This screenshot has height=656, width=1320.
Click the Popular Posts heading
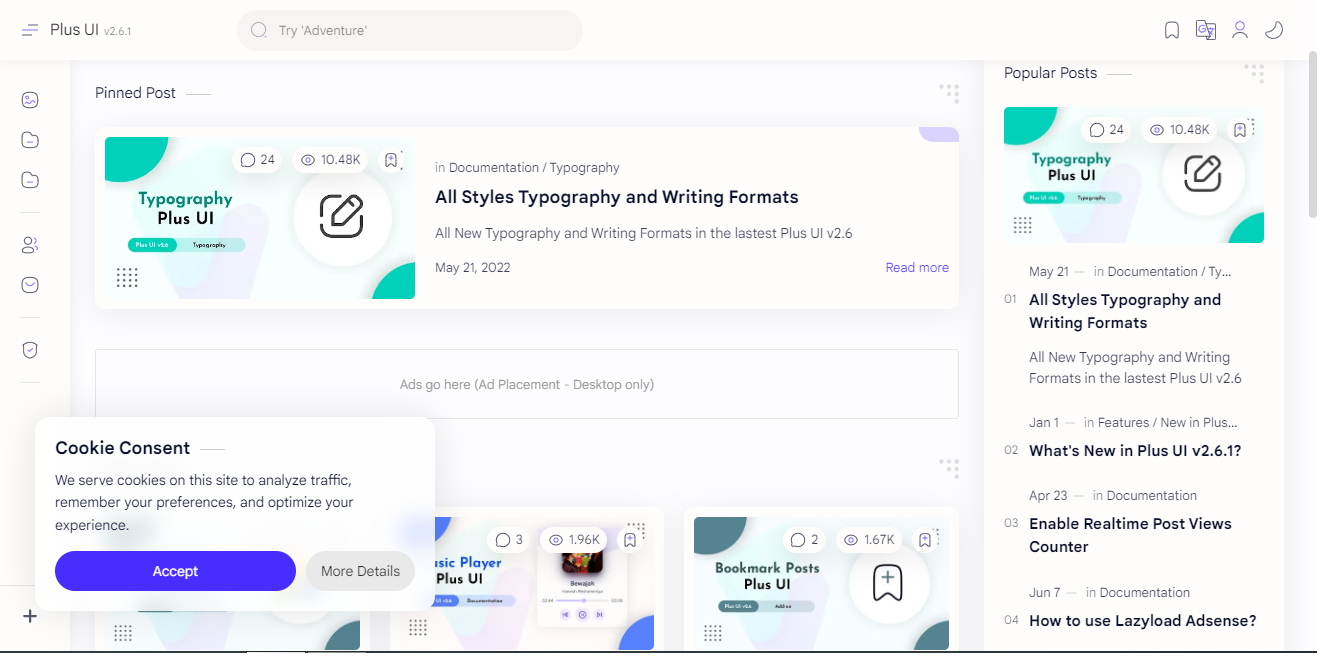point(1050,73)
